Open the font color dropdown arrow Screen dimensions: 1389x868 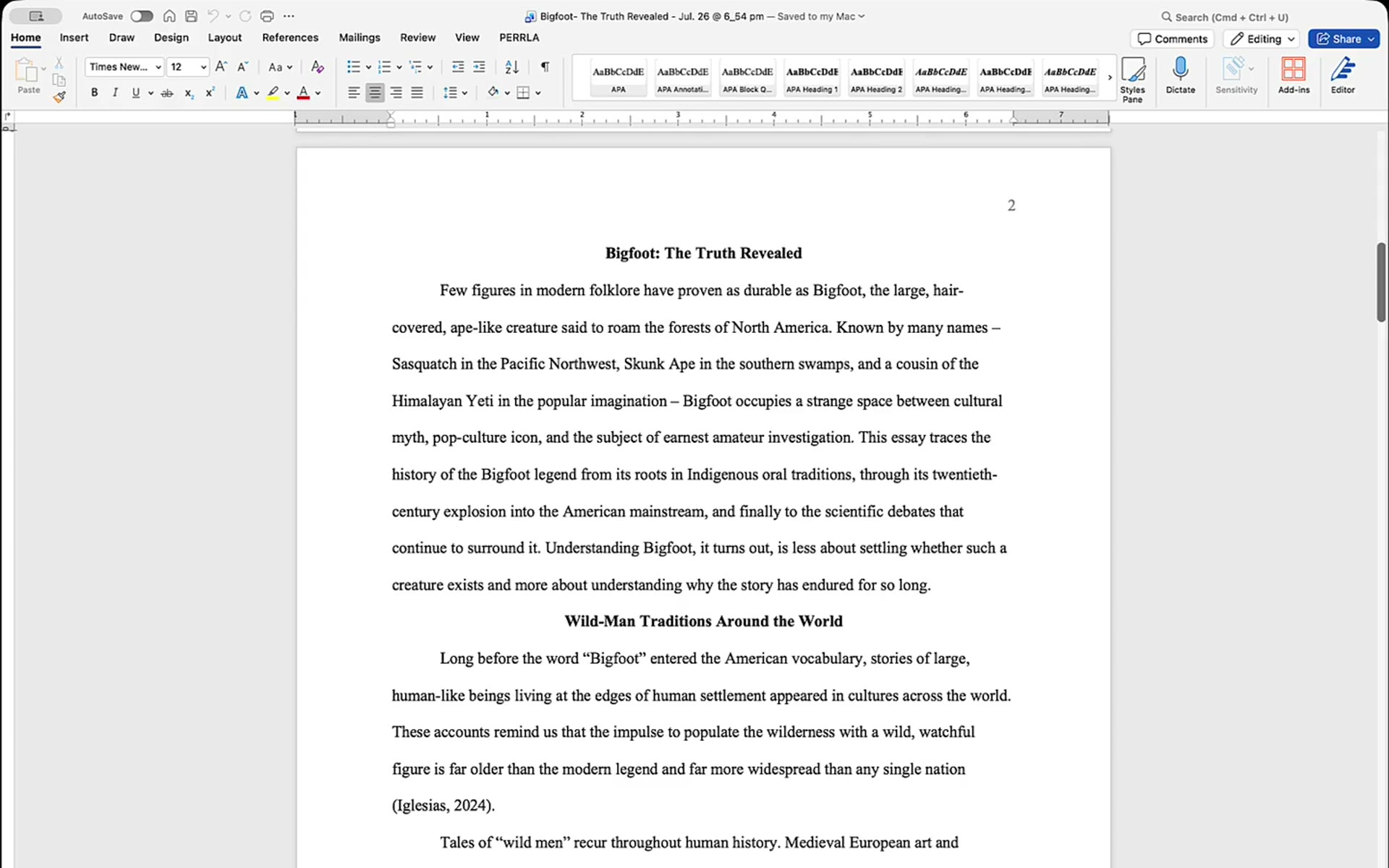pyautogui.click(x=318, y=93)
